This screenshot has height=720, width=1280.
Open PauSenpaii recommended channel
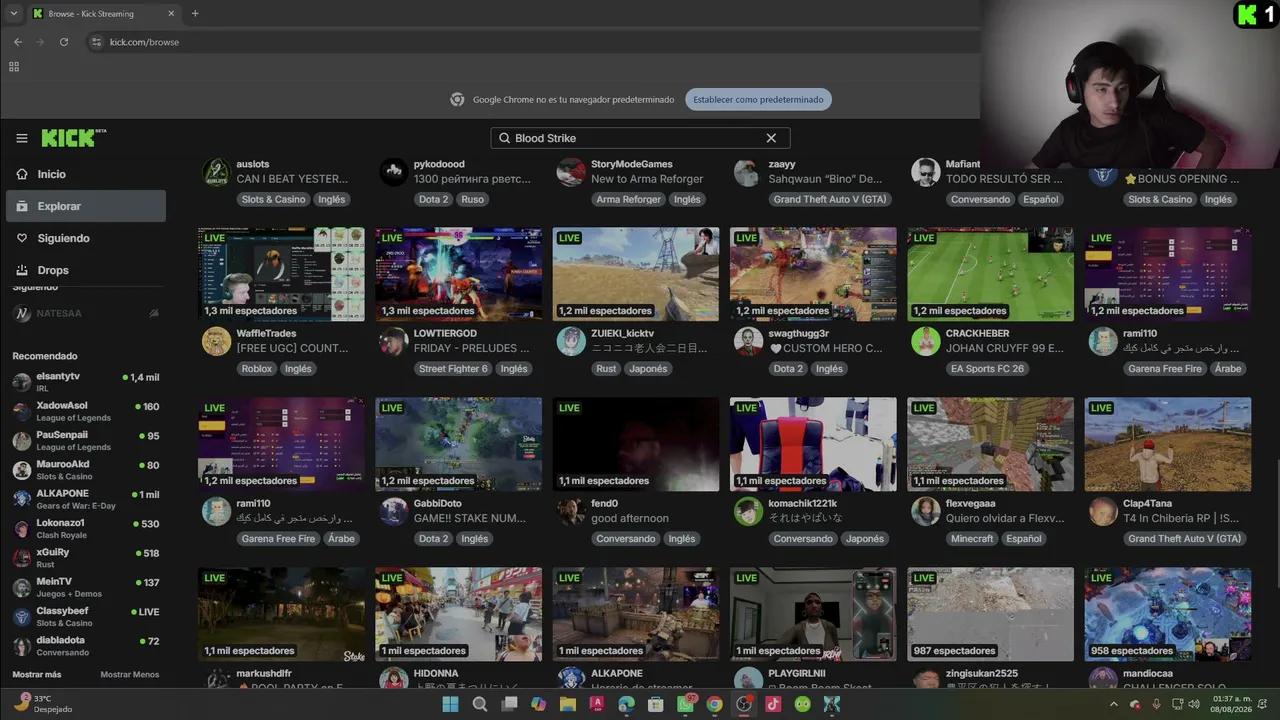click(86, 440)
